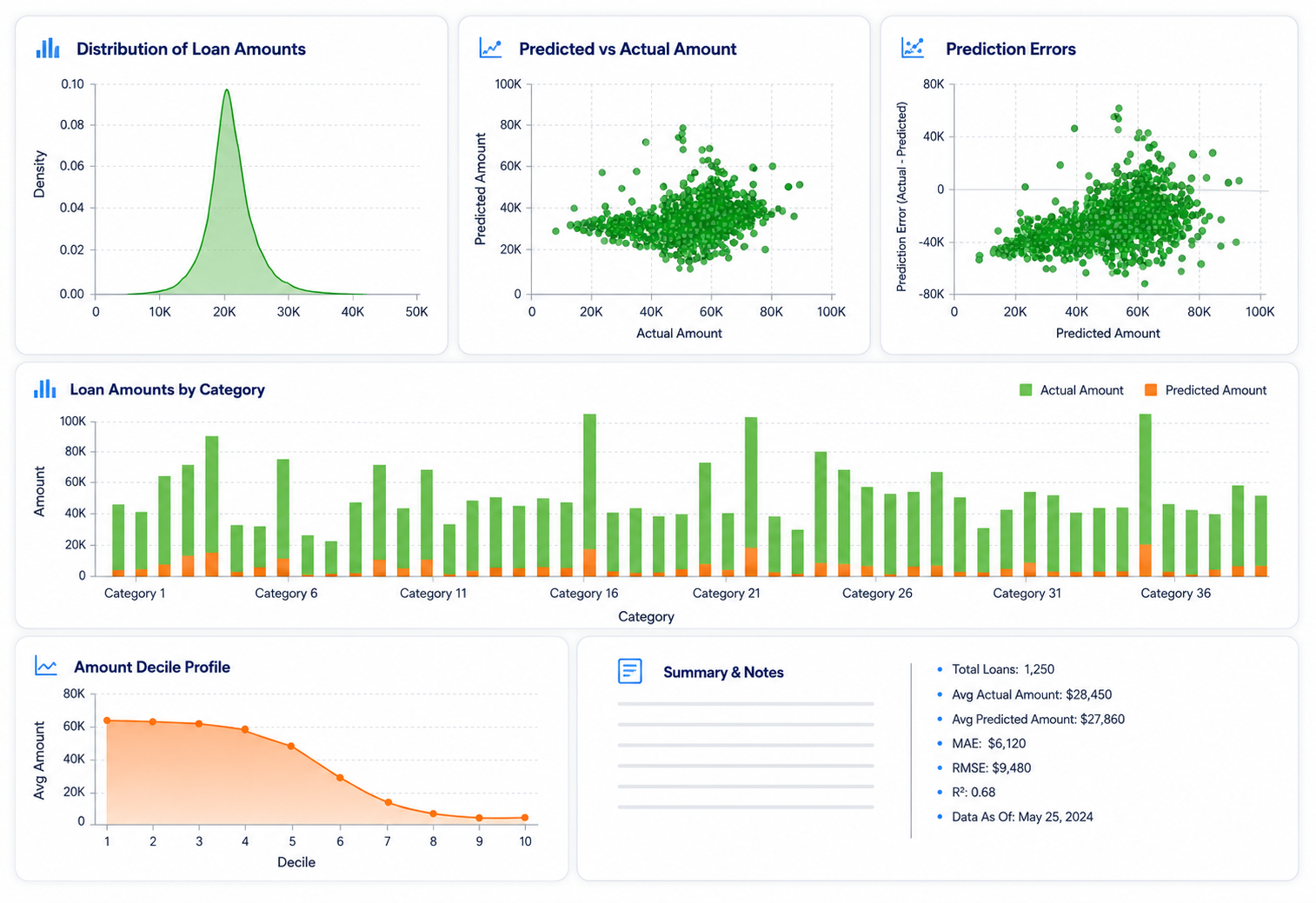Click the scatter icon beside Prediction Errors
This screenshot has height=903, width=1316.
pos(913,49)
